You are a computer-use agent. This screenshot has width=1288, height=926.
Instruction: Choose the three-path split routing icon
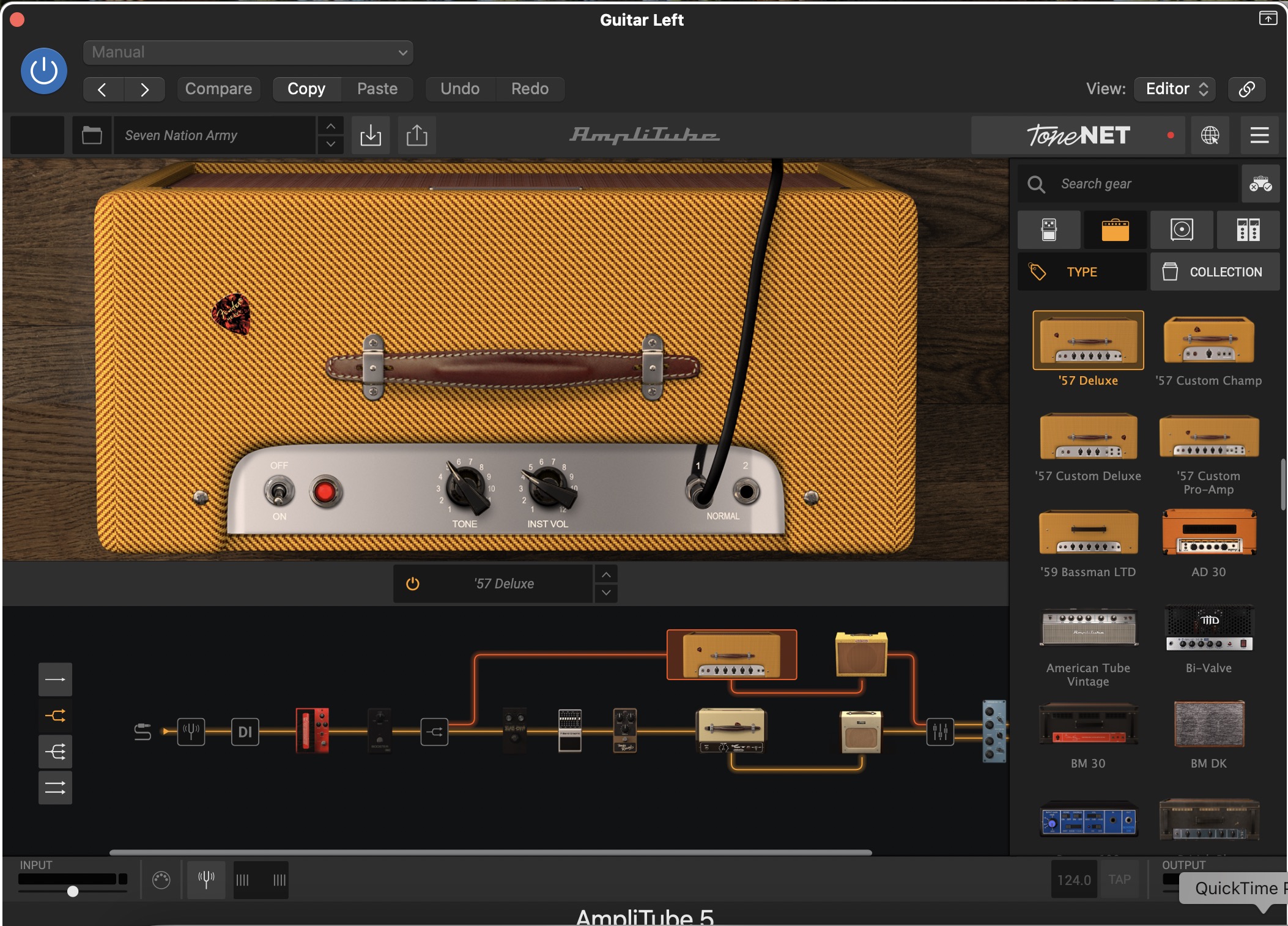55,752
